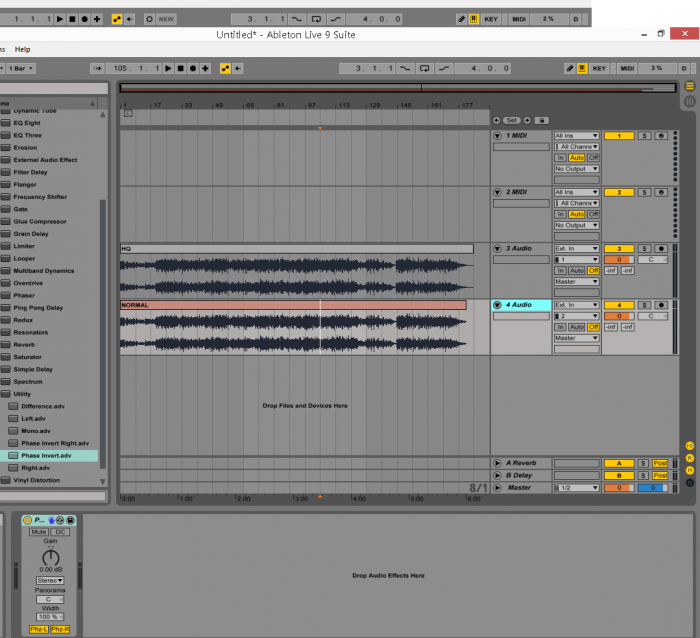Activate draw mode pencil in main toolbar
Image resolution: width=700 pixels, height=638 pixels.
tap(570, 68)
